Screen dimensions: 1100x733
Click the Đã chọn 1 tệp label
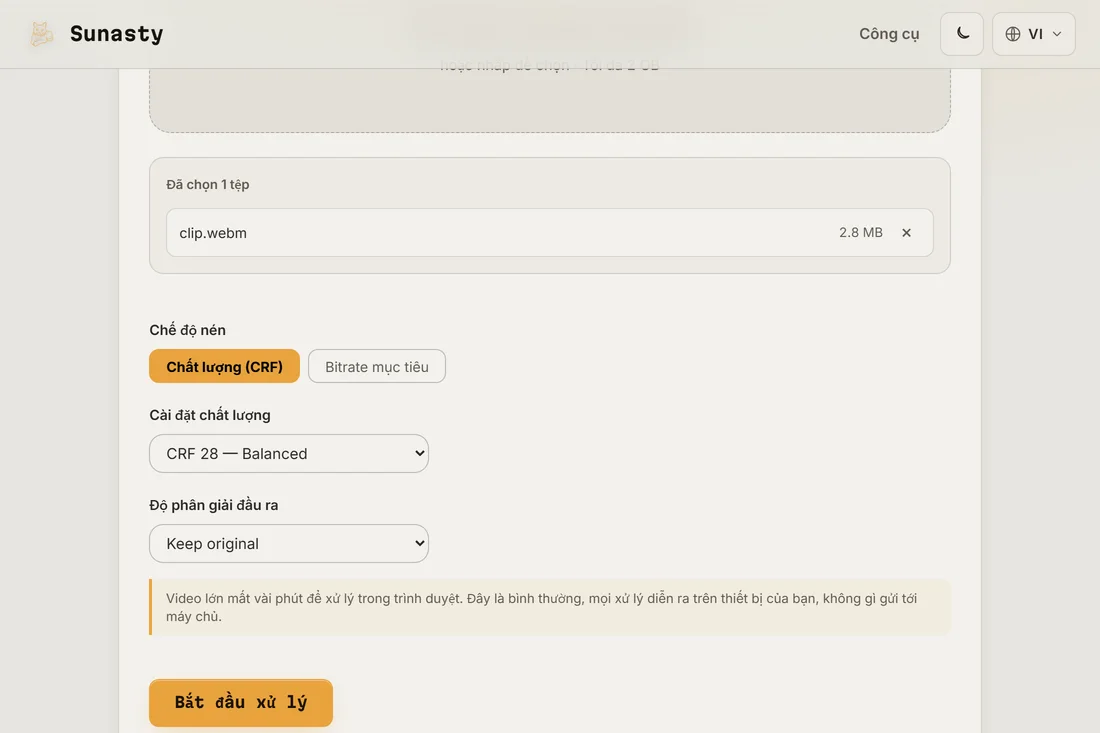pyautogui.click(x=208, y=184)
